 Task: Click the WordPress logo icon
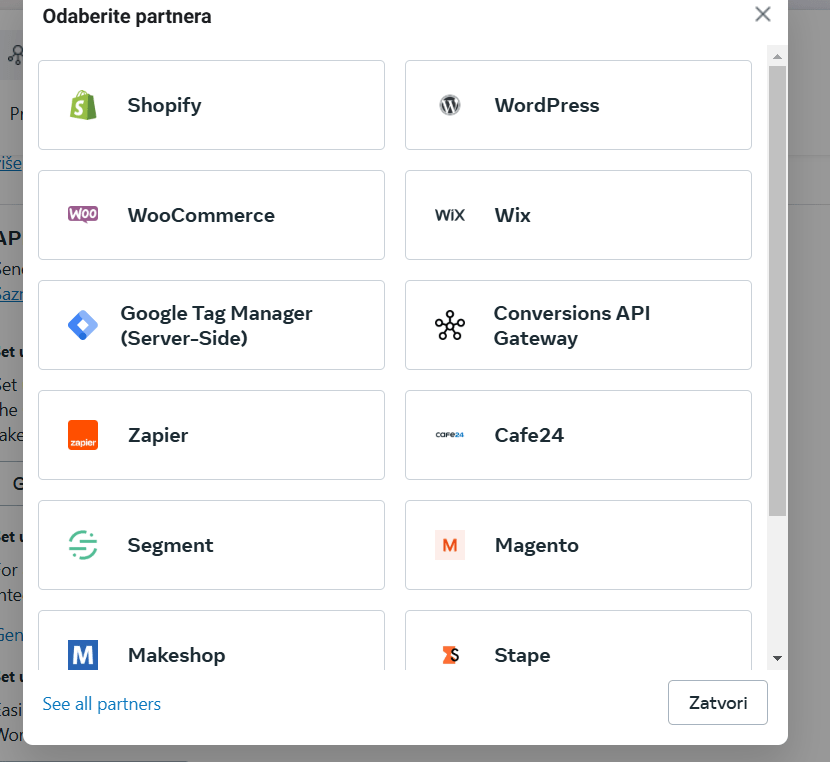pyautogui.click(x=450, y=105)
